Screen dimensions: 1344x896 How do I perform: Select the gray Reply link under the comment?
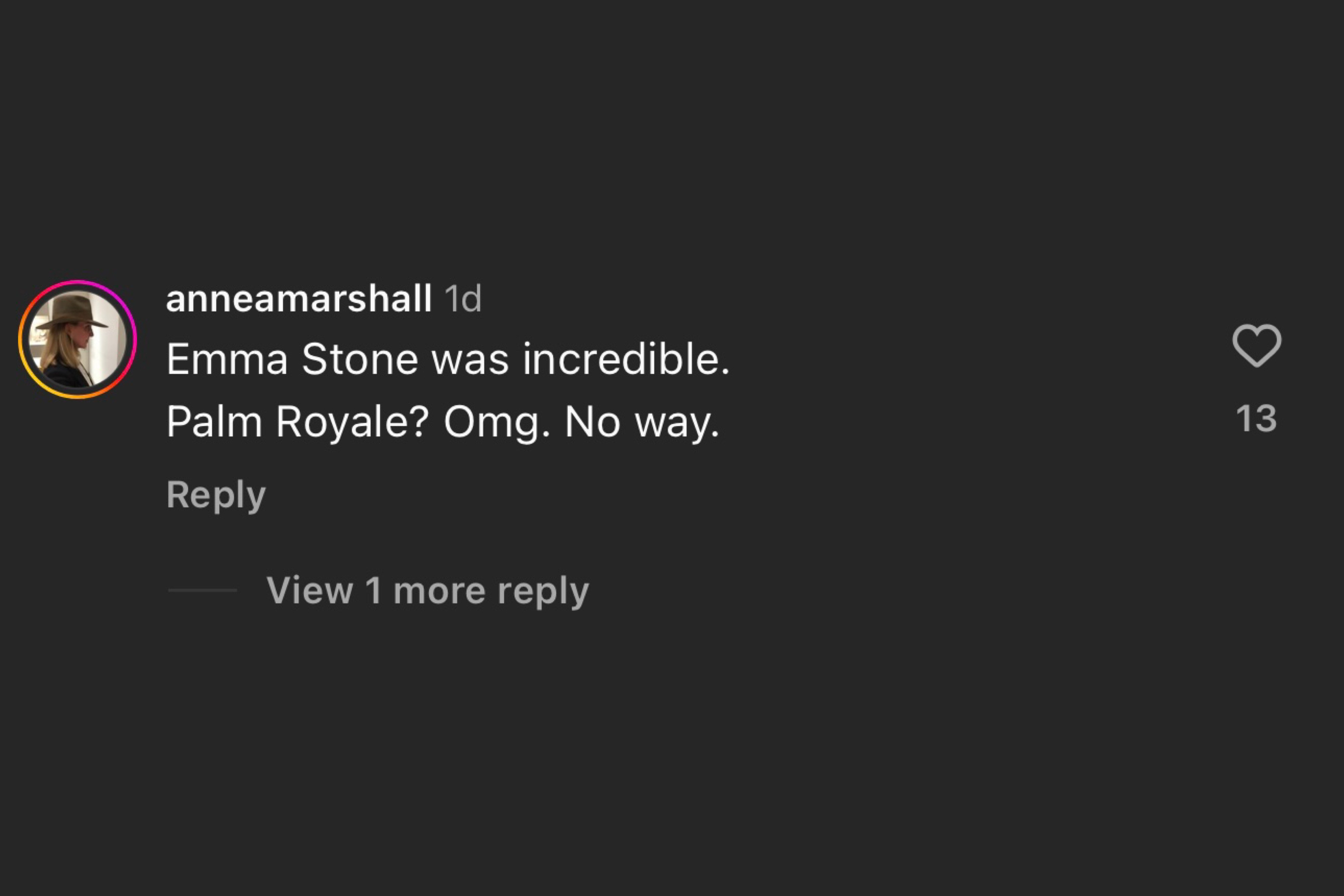(216, 494)
